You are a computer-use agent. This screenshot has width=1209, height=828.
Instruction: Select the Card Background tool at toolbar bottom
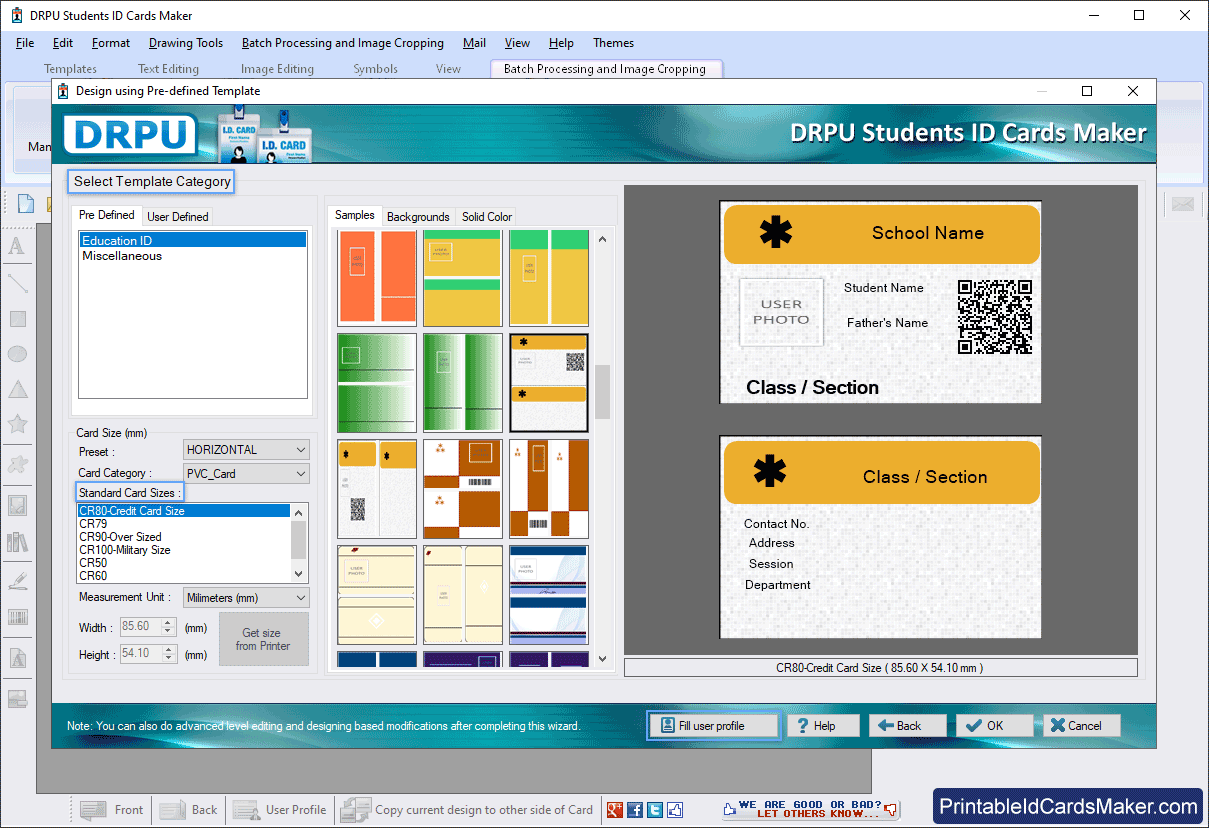click(x=17, y=698)
